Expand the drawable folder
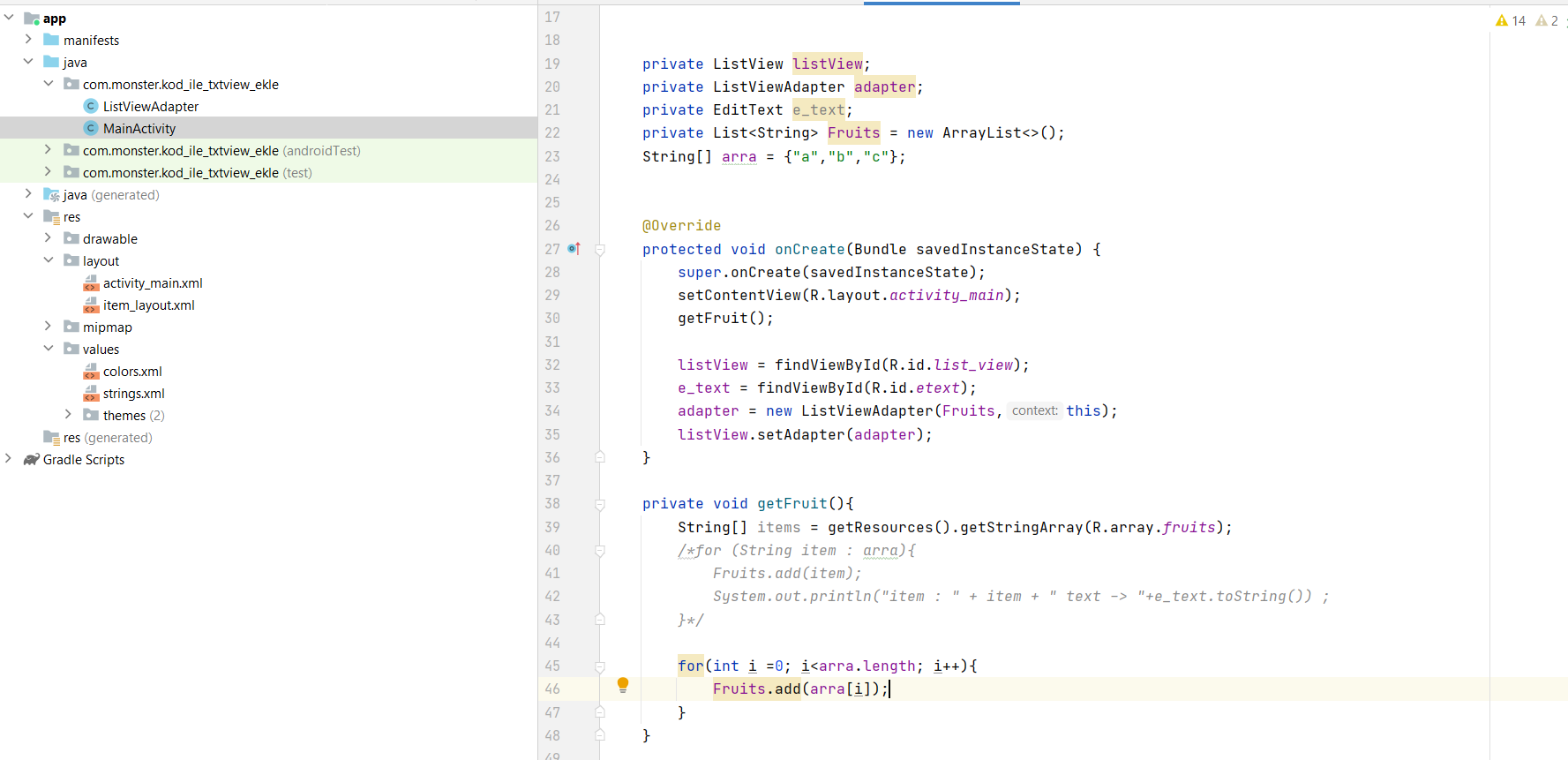Viewport: 1568px width, 760px height. click(48, 237)
